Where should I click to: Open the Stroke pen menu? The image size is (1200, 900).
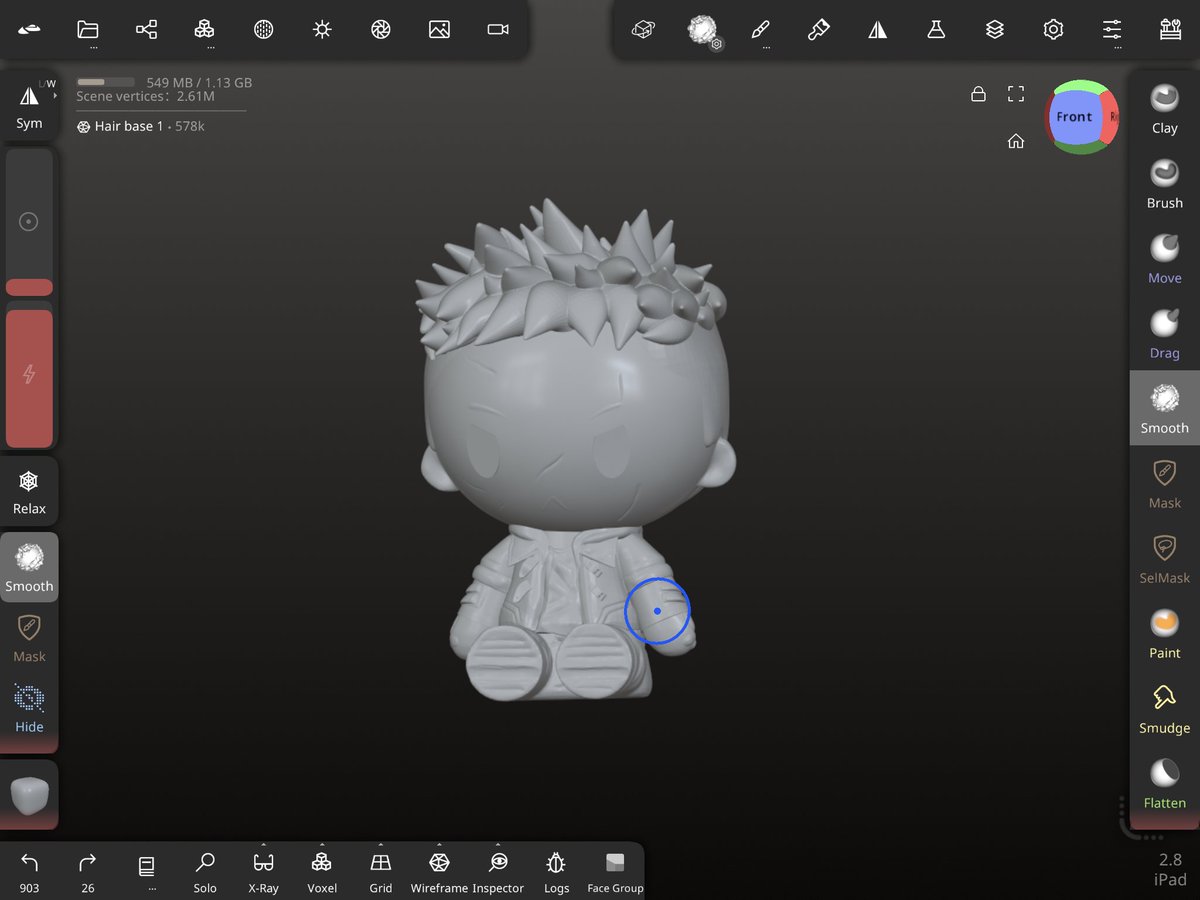760,30
